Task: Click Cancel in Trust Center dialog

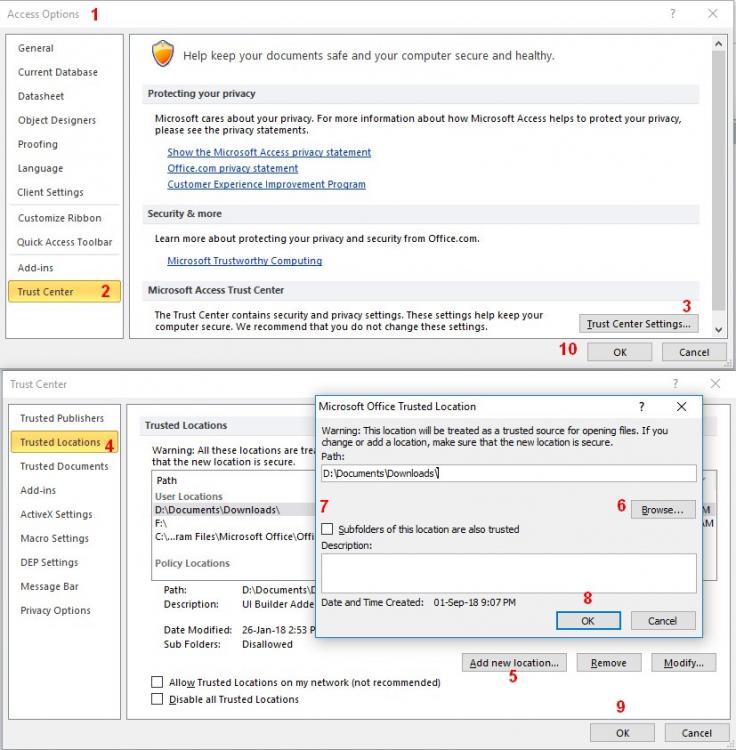Action: click(697, 733)
